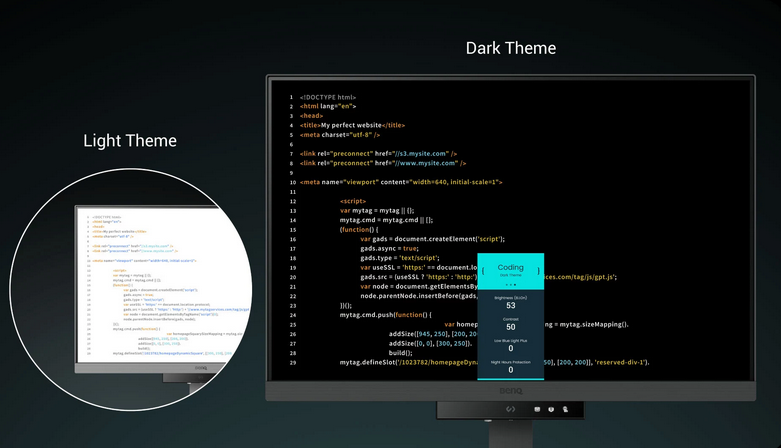Click the right bracket arrow beside Coding

(538, 271)
